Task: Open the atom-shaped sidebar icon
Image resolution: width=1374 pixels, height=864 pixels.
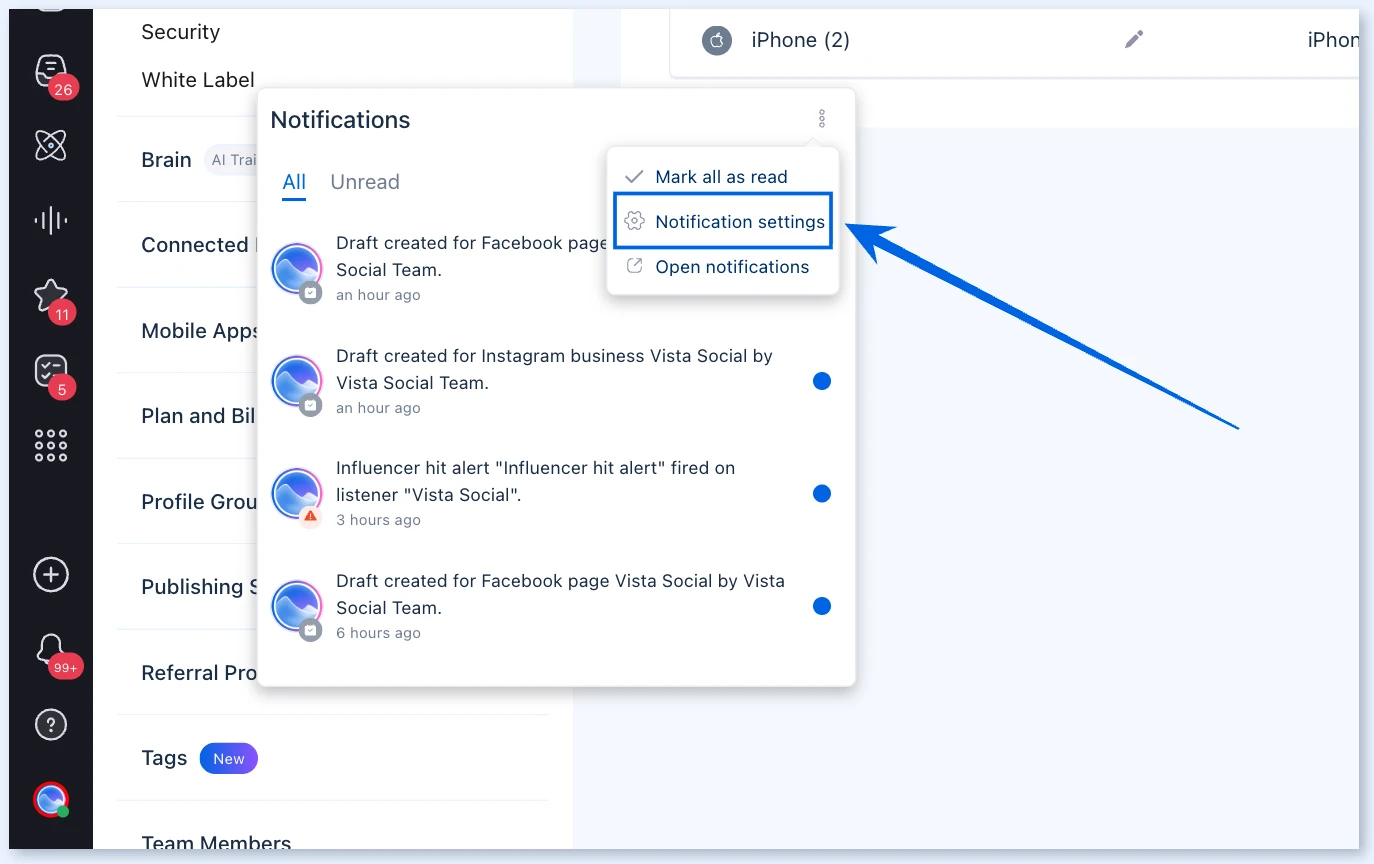Action: pos(51,146)
